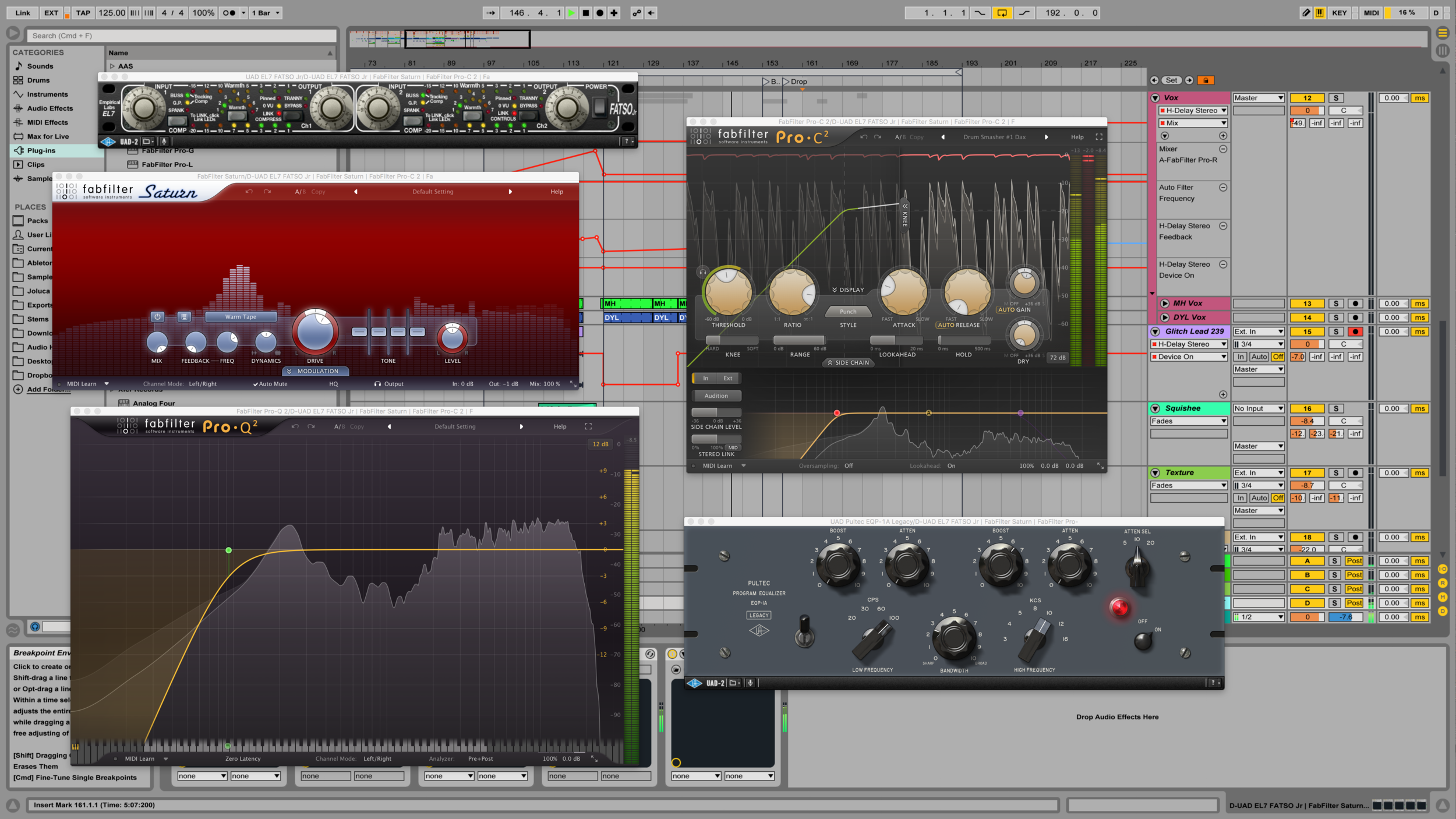Collapse Pro-C 2 DISPLAY section

coord(847,290)
